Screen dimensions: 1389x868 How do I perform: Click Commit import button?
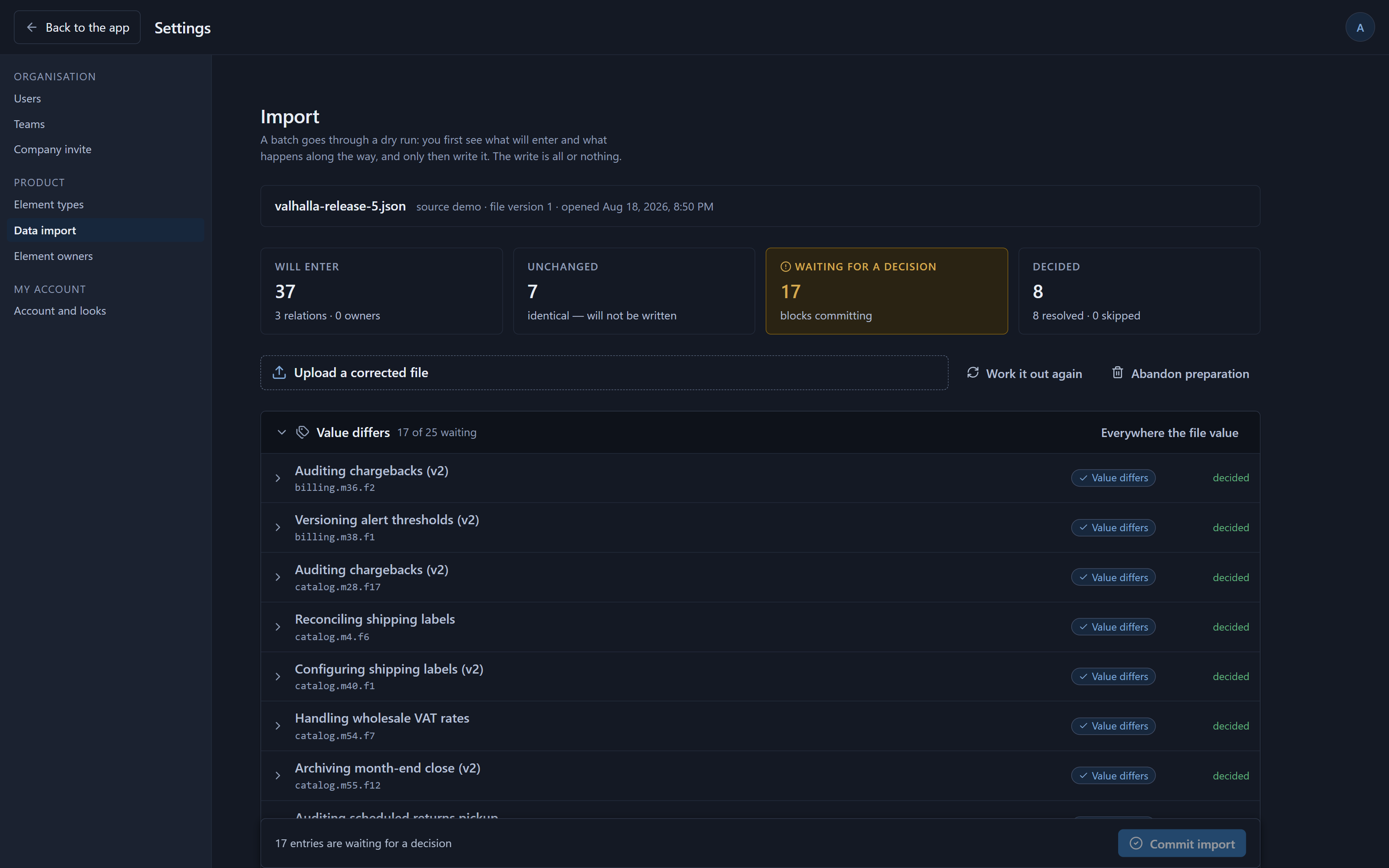tap(1181, 843)
